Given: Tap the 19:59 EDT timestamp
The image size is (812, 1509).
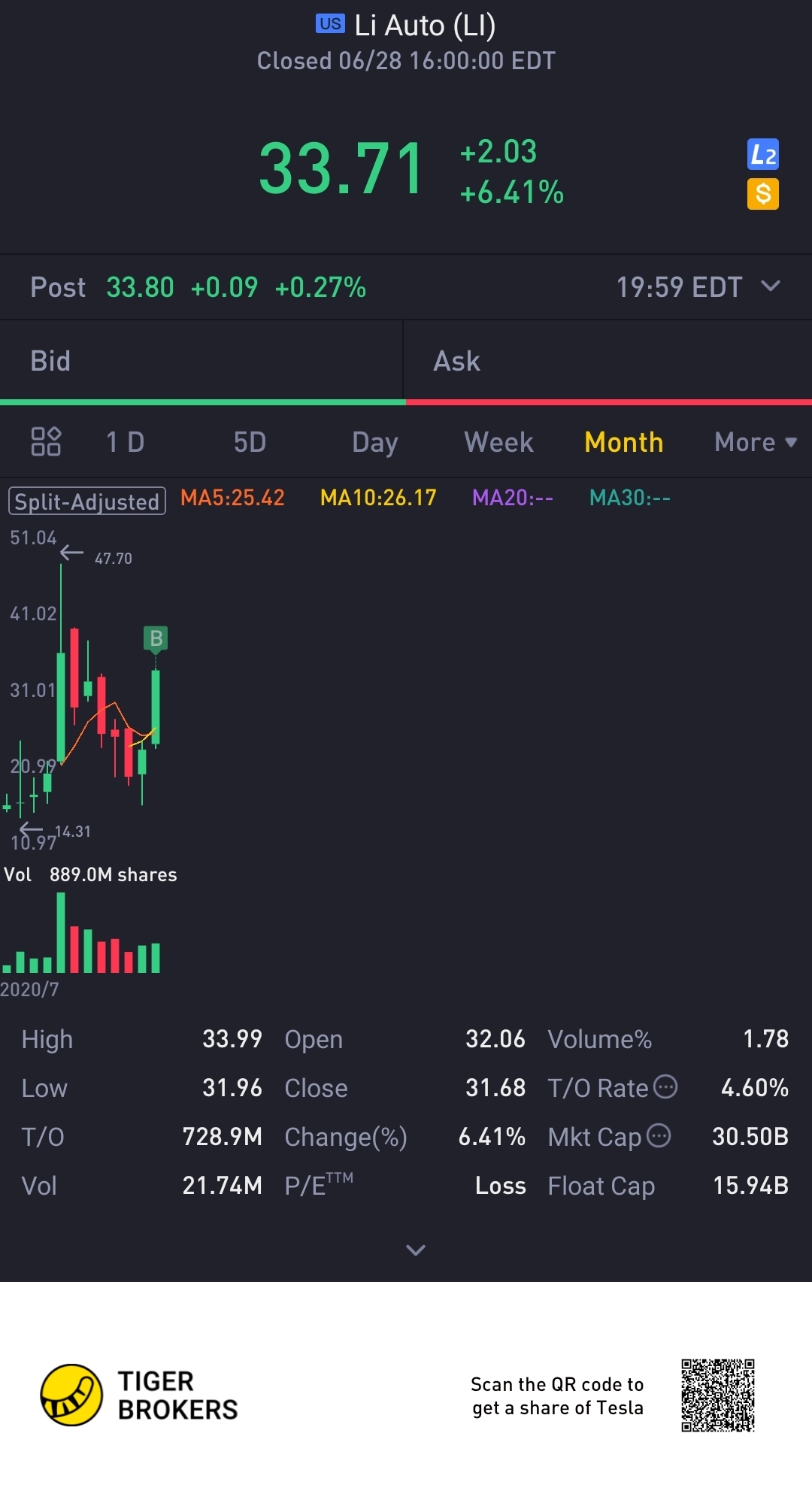Looking at the screenshot, I should pos(680,287).
